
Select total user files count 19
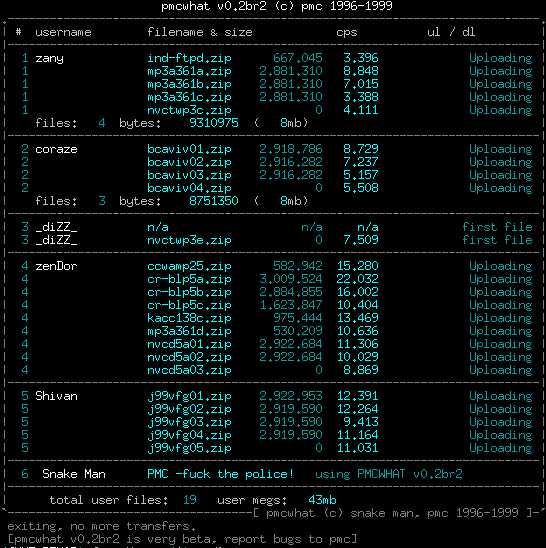(189, 500)
